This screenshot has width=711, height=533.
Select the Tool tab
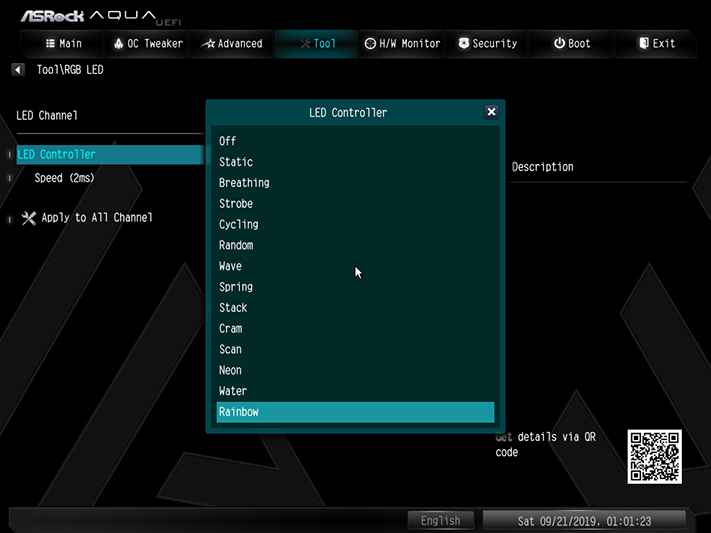tap(317, 44)
